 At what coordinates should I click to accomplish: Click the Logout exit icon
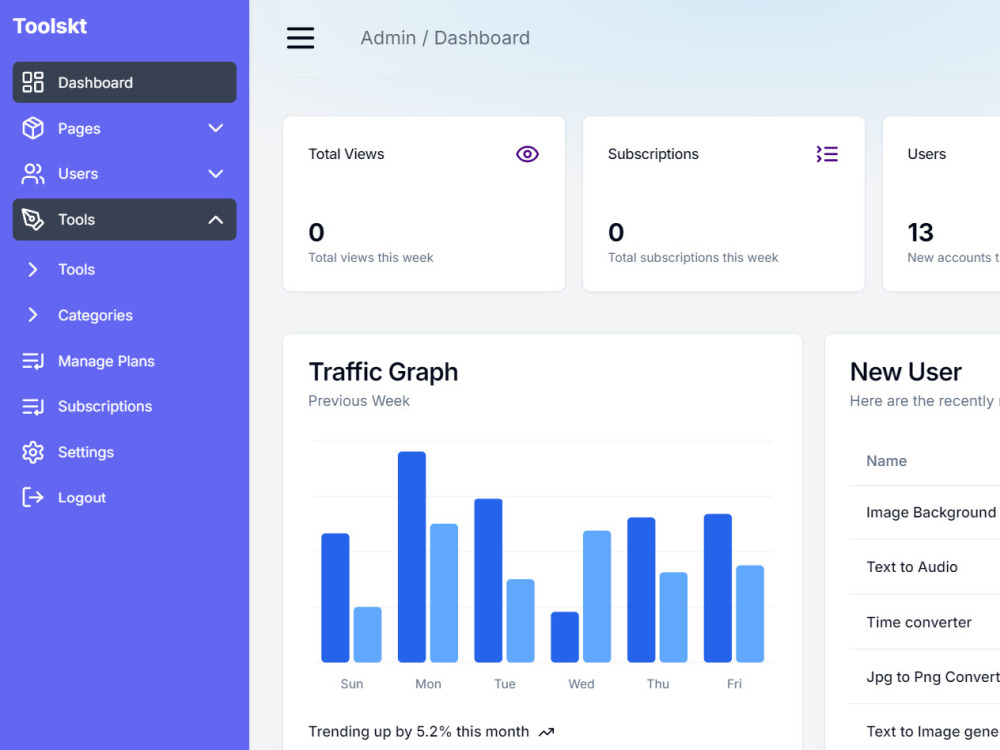pos(33,497)
